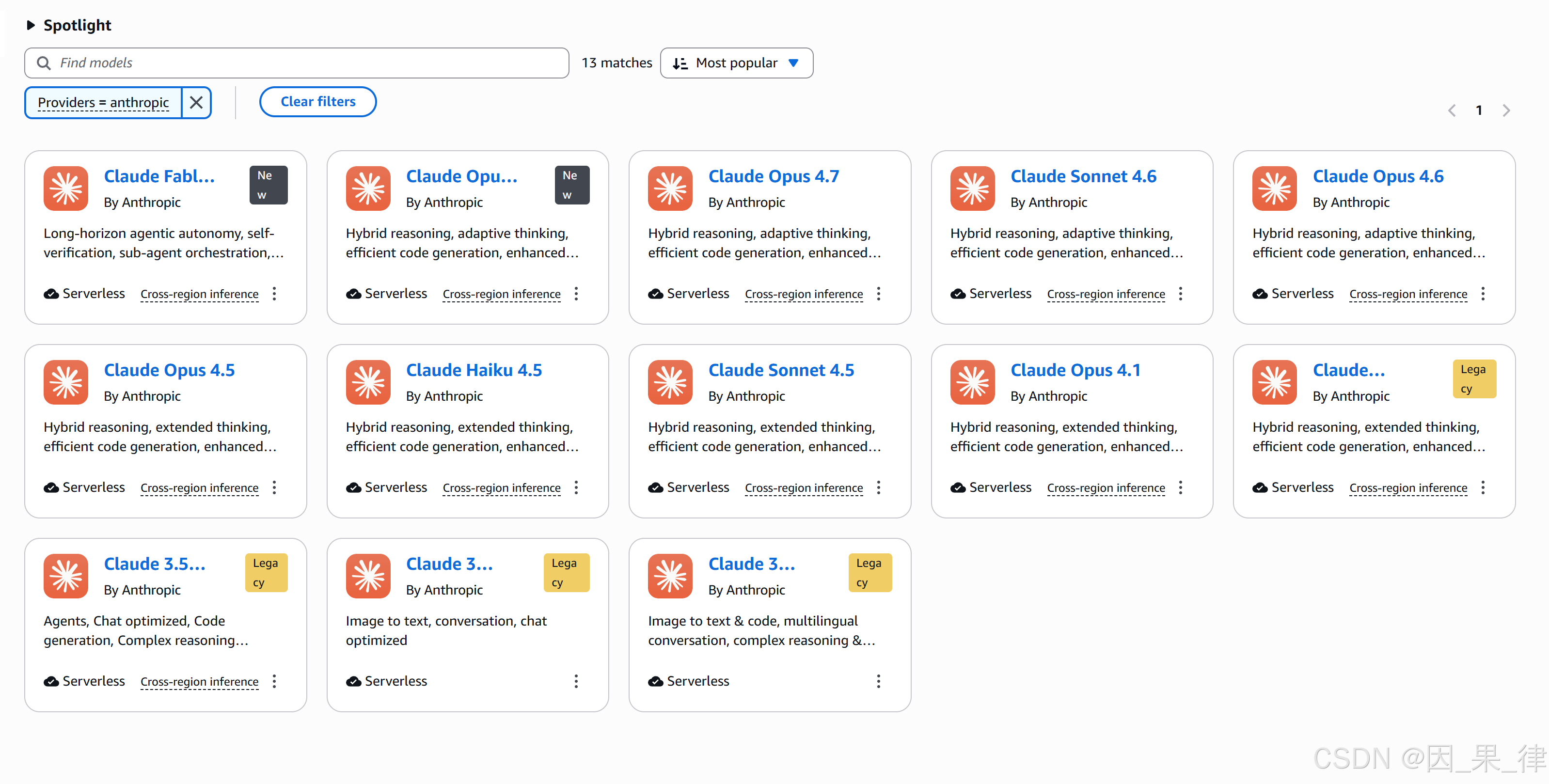
Task: Go to the next page of results
Action: (1506, 110)
